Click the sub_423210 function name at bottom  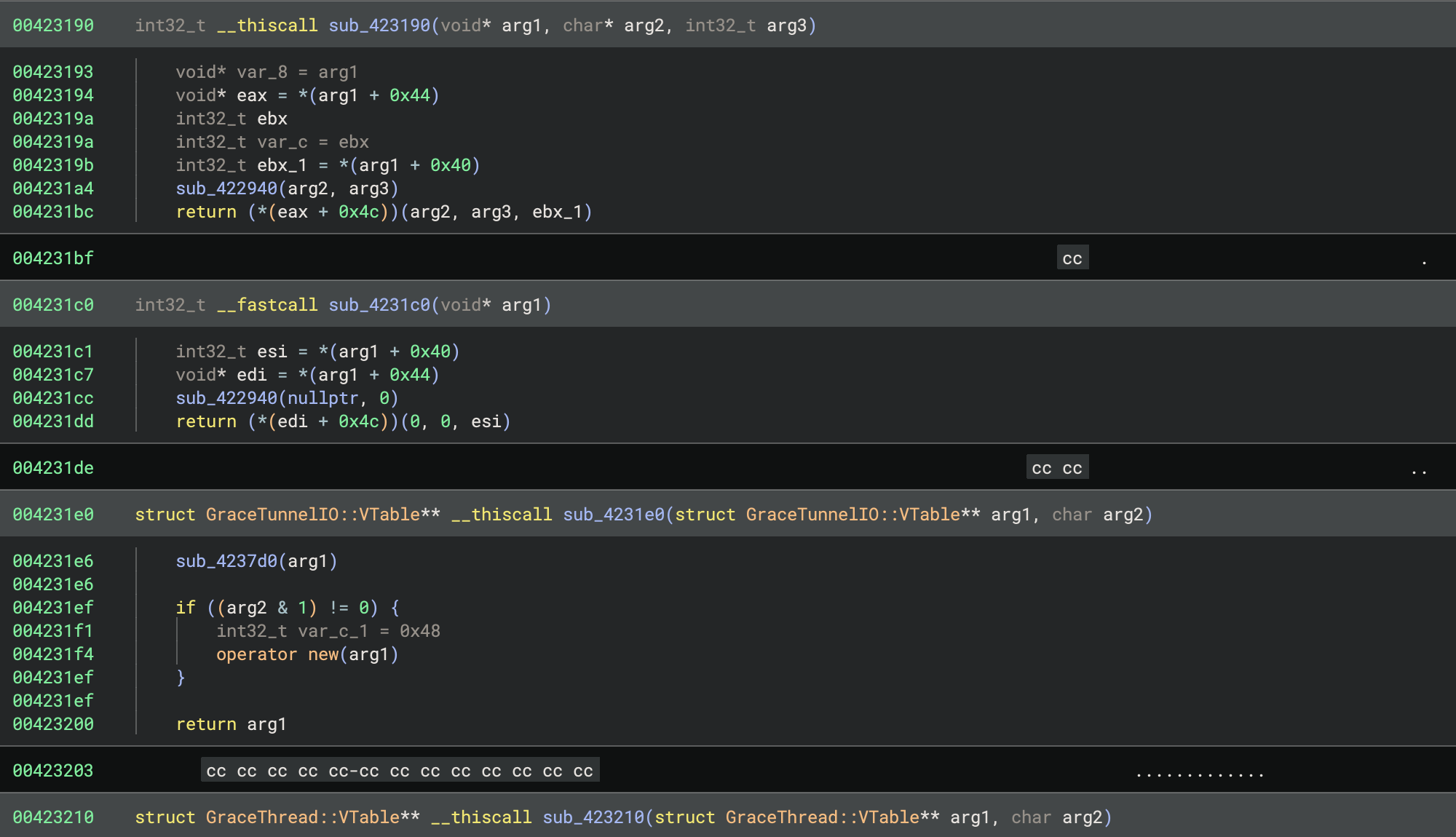593,817
